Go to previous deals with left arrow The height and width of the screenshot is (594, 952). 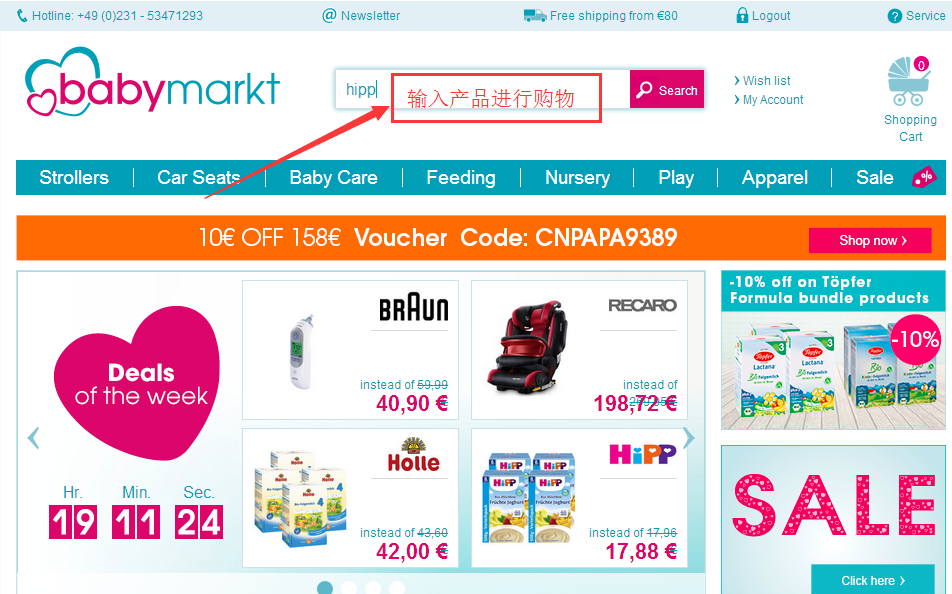33,437
